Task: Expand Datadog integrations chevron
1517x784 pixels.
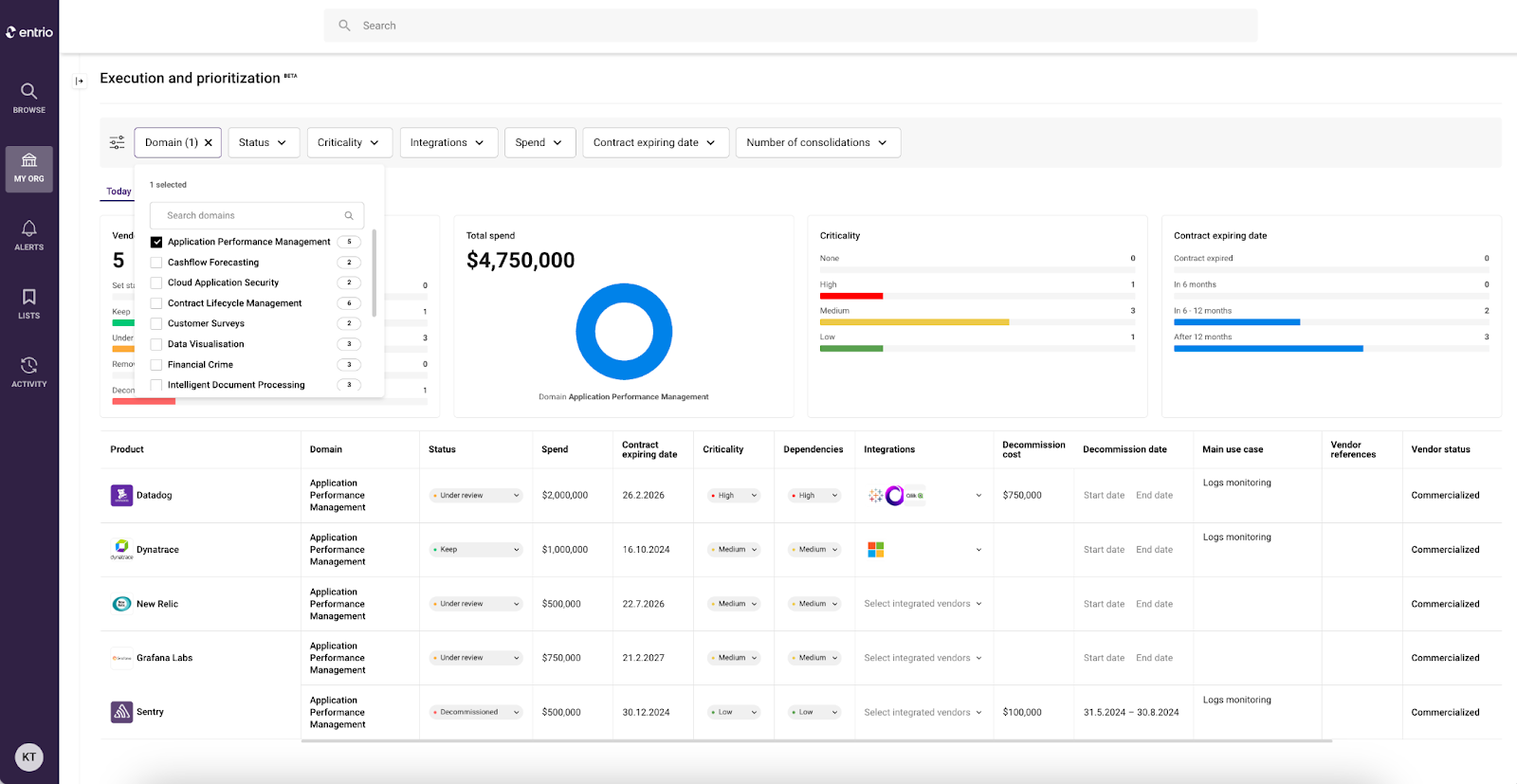Action: pos(978,496)
